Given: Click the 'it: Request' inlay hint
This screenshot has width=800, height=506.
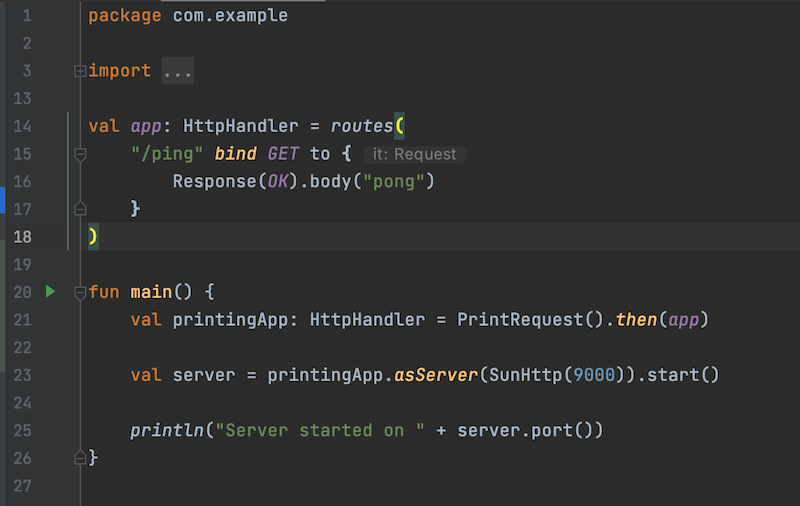Looking at the screenshot, I should (415, 154).
